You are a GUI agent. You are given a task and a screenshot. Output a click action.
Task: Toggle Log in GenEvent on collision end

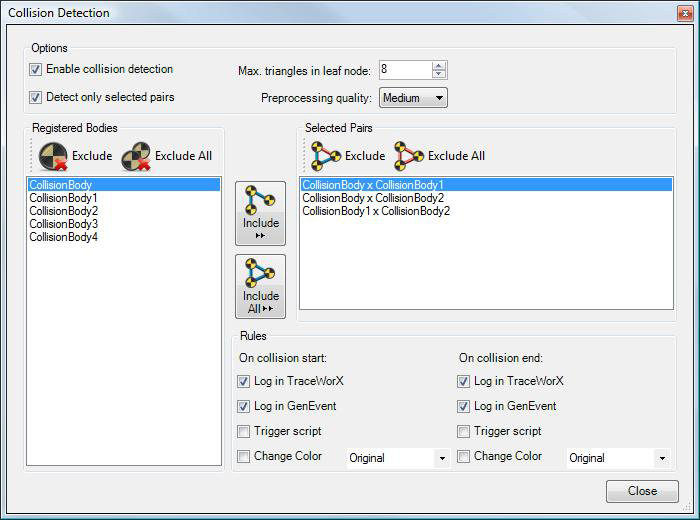coord(463,407)
